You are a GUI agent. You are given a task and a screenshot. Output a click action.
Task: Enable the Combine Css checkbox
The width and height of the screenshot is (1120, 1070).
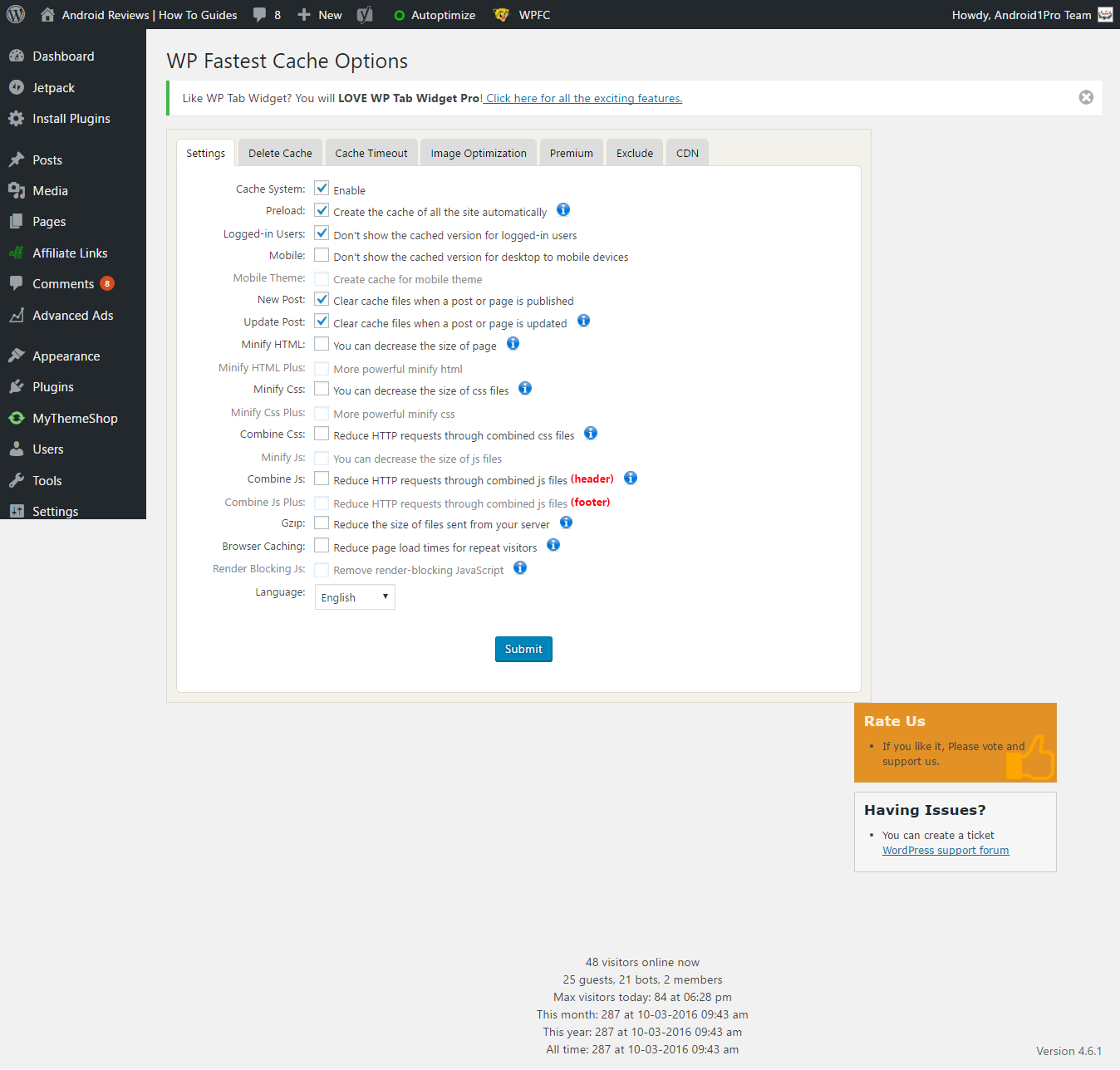click(322, 434)
